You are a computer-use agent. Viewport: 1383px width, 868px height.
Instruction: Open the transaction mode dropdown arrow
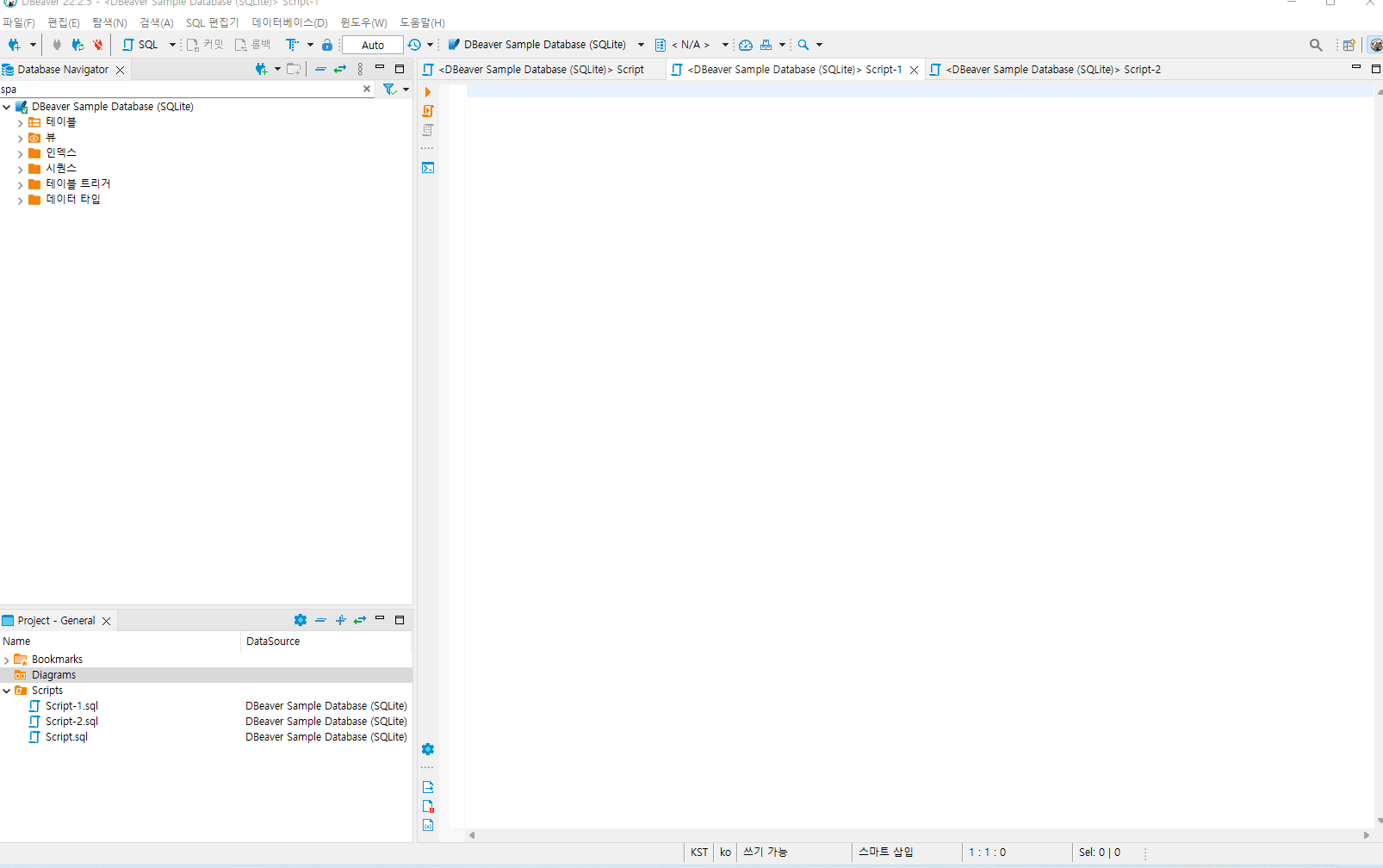coord(310,45)
